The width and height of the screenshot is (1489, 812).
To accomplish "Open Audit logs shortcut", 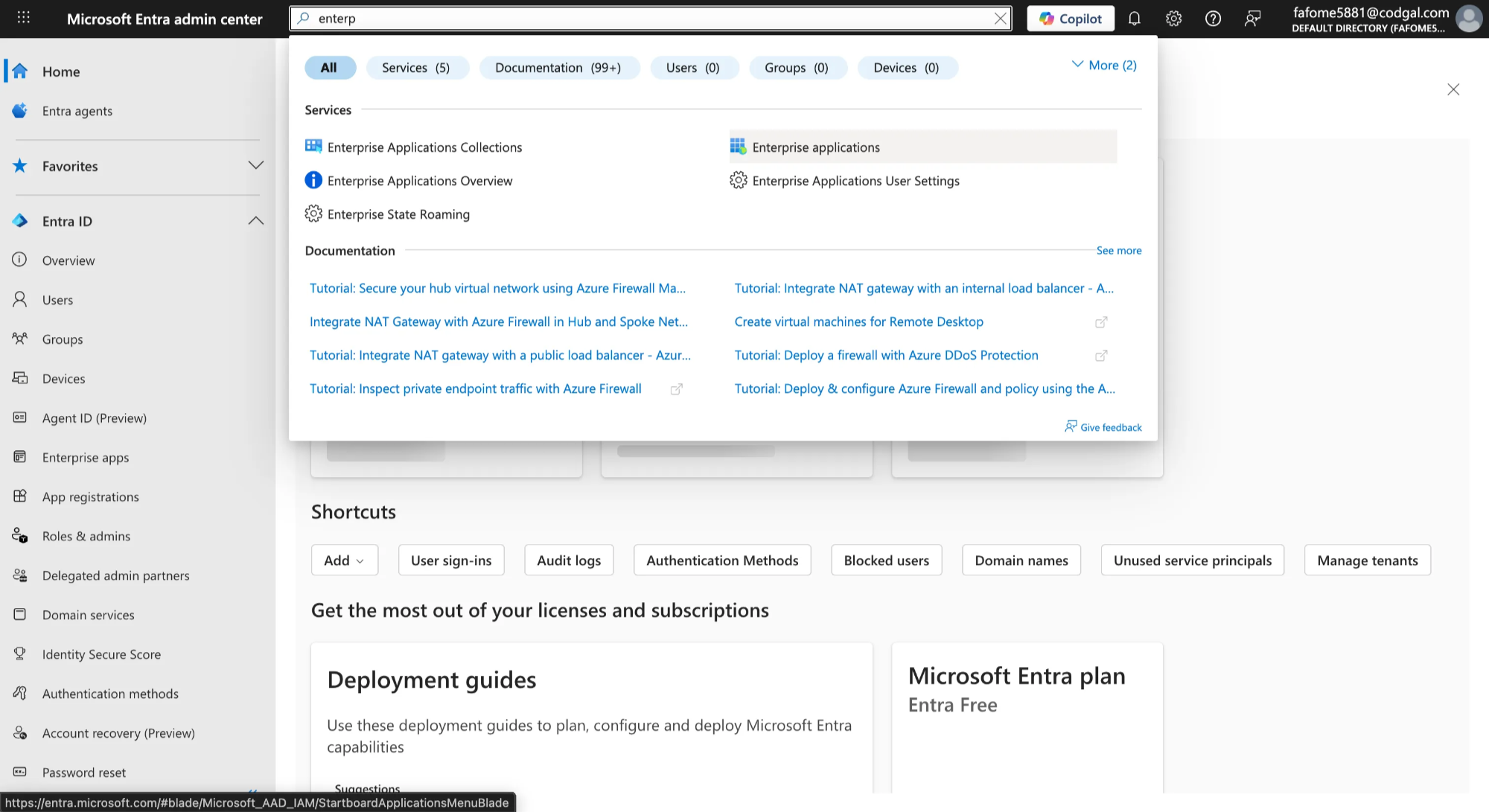I will [x=569, y=560].
